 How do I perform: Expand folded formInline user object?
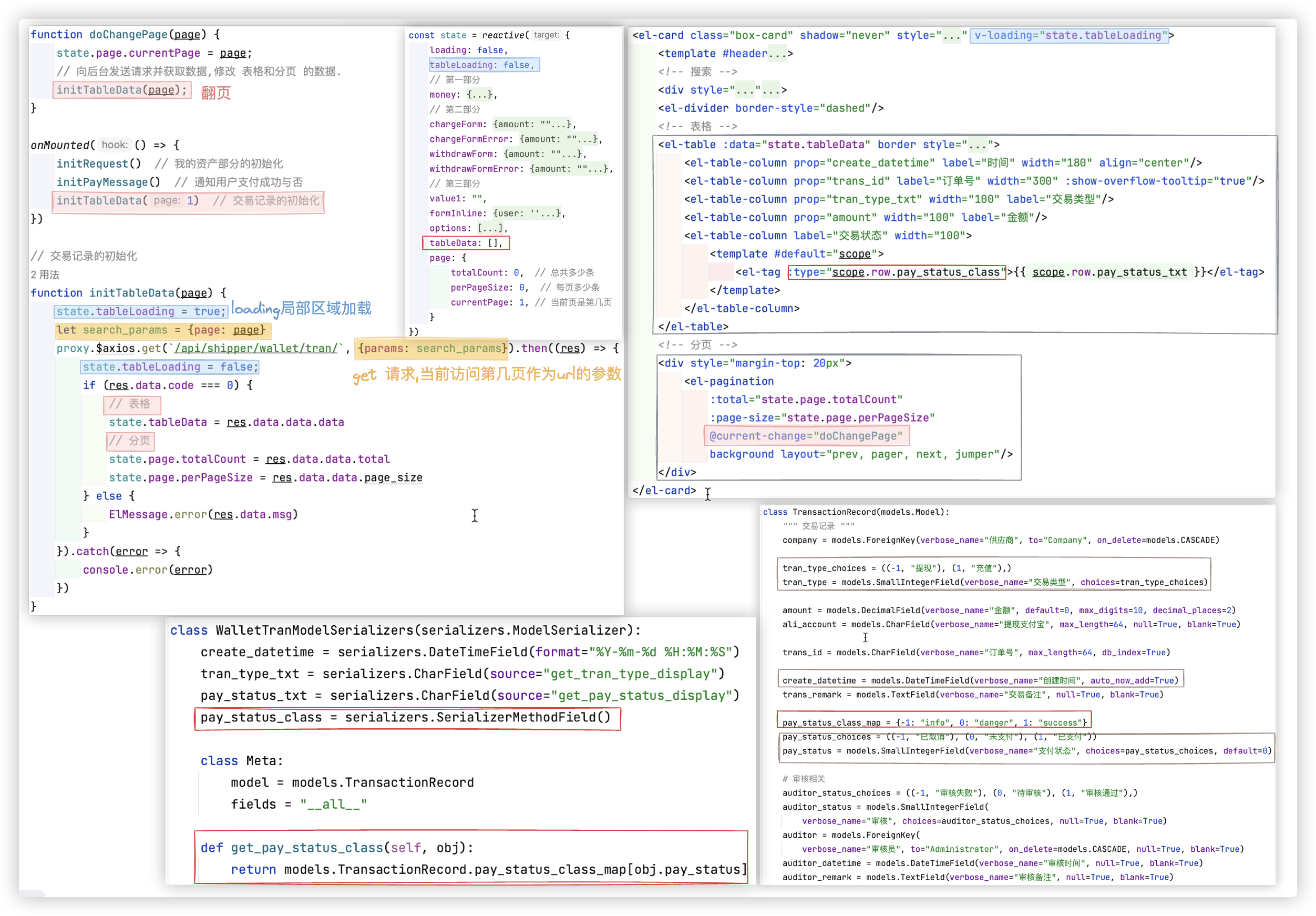coord(527,213)
